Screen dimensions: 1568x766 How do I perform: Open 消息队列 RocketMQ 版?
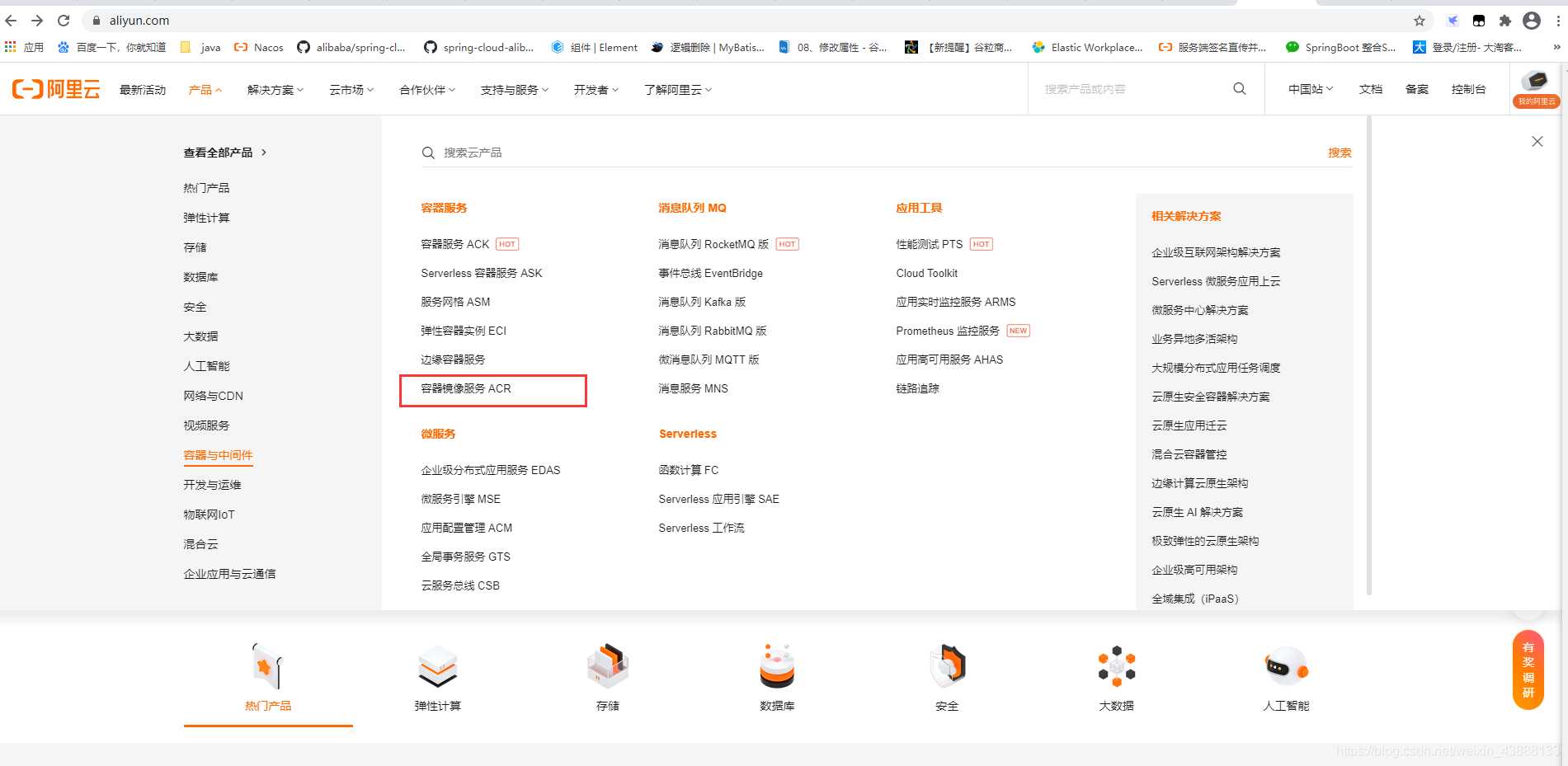point(713,244)
